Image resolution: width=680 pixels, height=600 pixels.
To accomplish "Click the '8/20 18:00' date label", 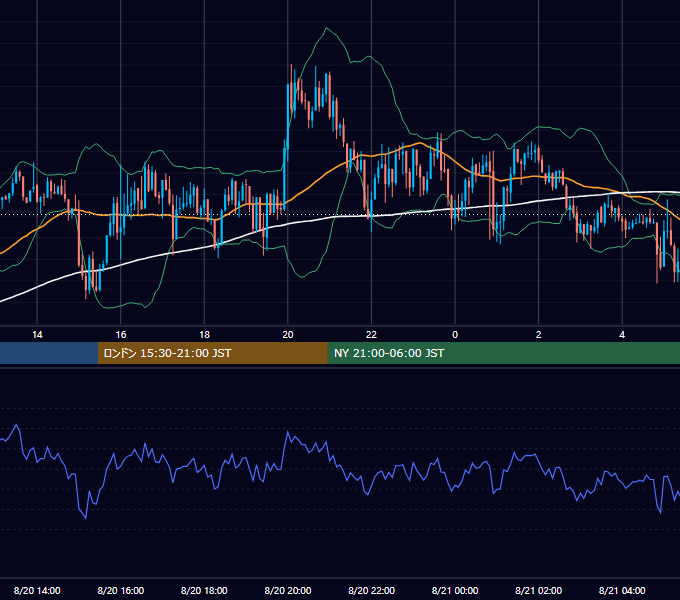I will pos(204,590).
